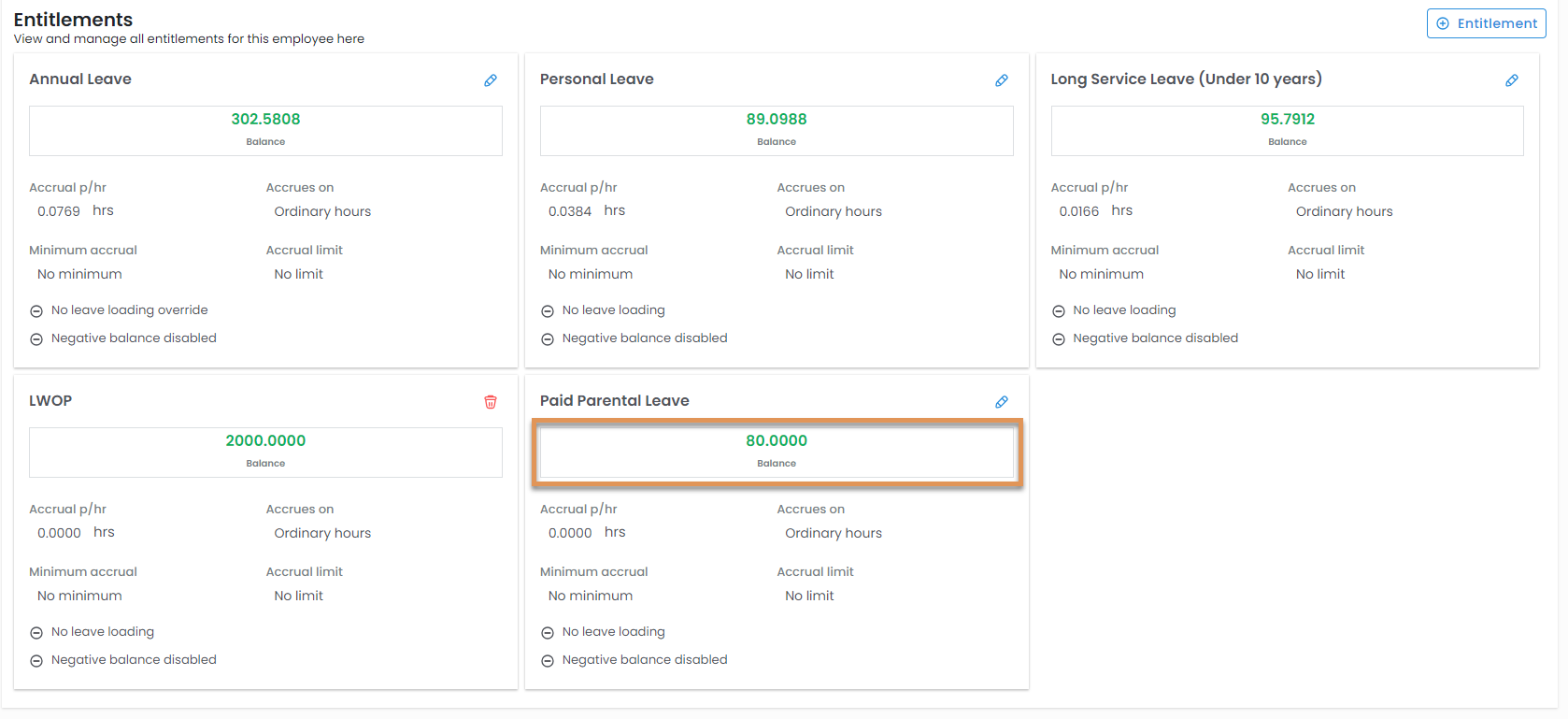Delete the LWOP entitlement

click(491, 402)
